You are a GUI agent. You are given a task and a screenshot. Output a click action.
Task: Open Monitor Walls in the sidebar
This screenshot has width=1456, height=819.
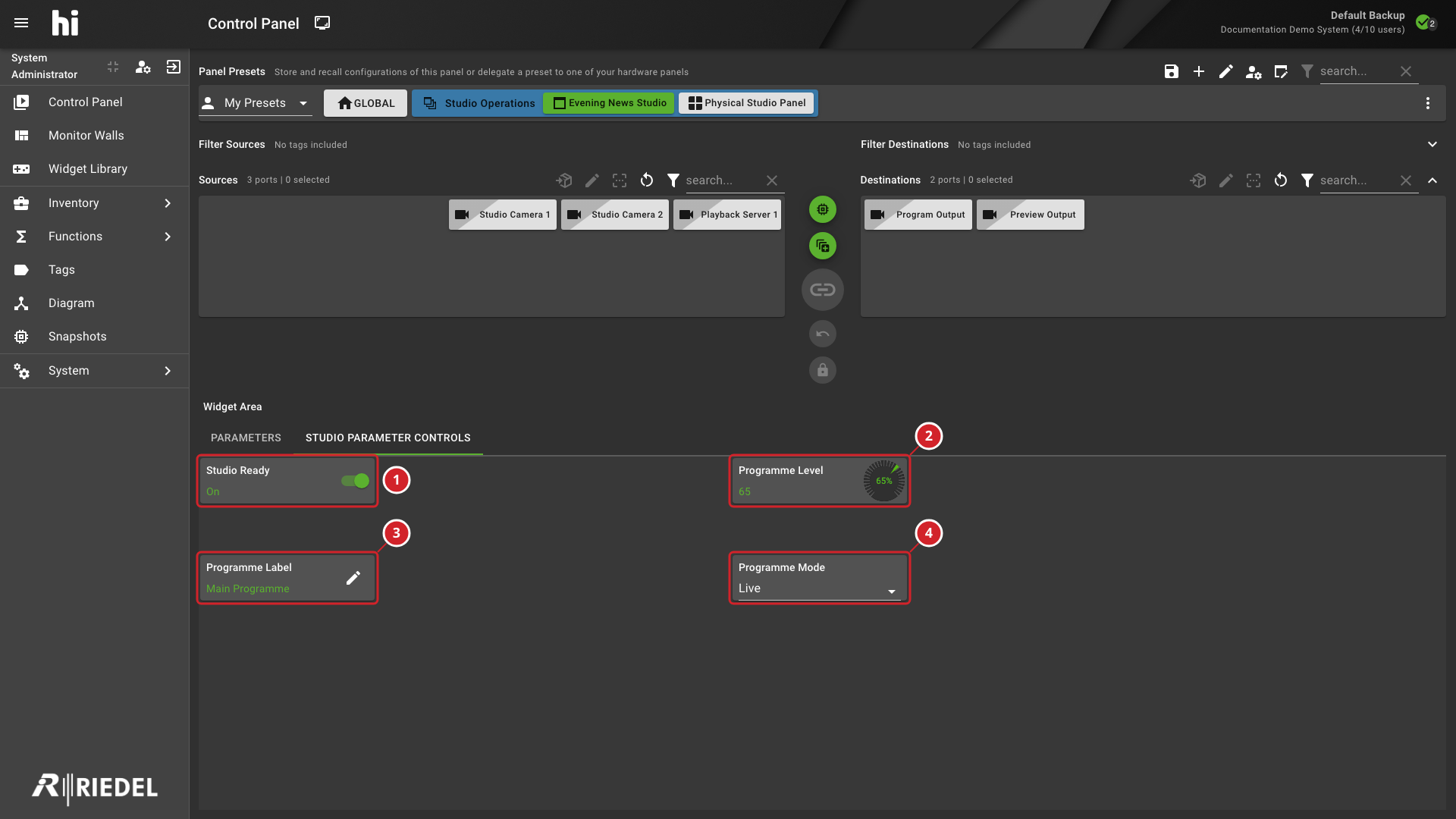coord(94,136)
